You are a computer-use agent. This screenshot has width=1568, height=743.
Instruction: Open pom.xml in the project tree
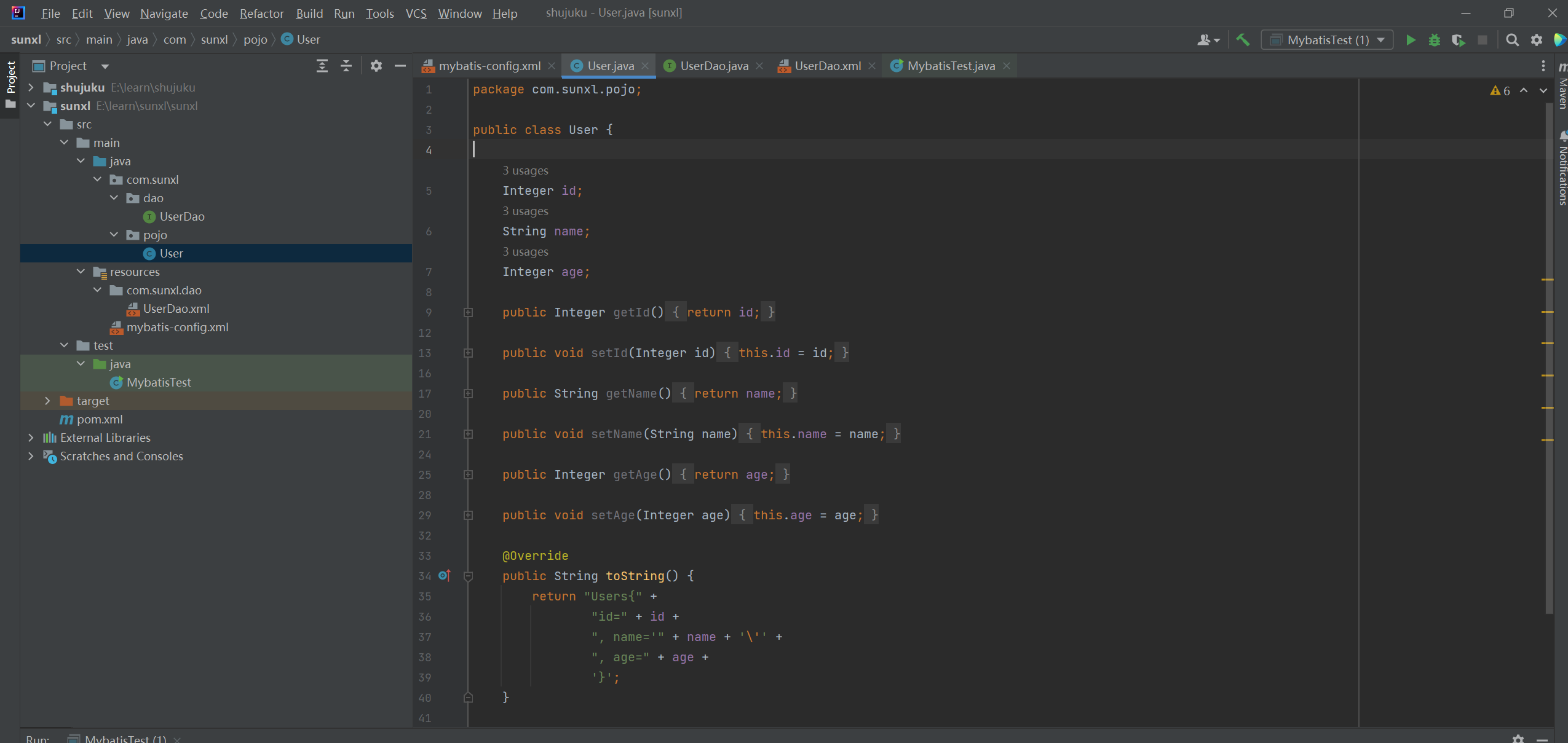(100, 419)
